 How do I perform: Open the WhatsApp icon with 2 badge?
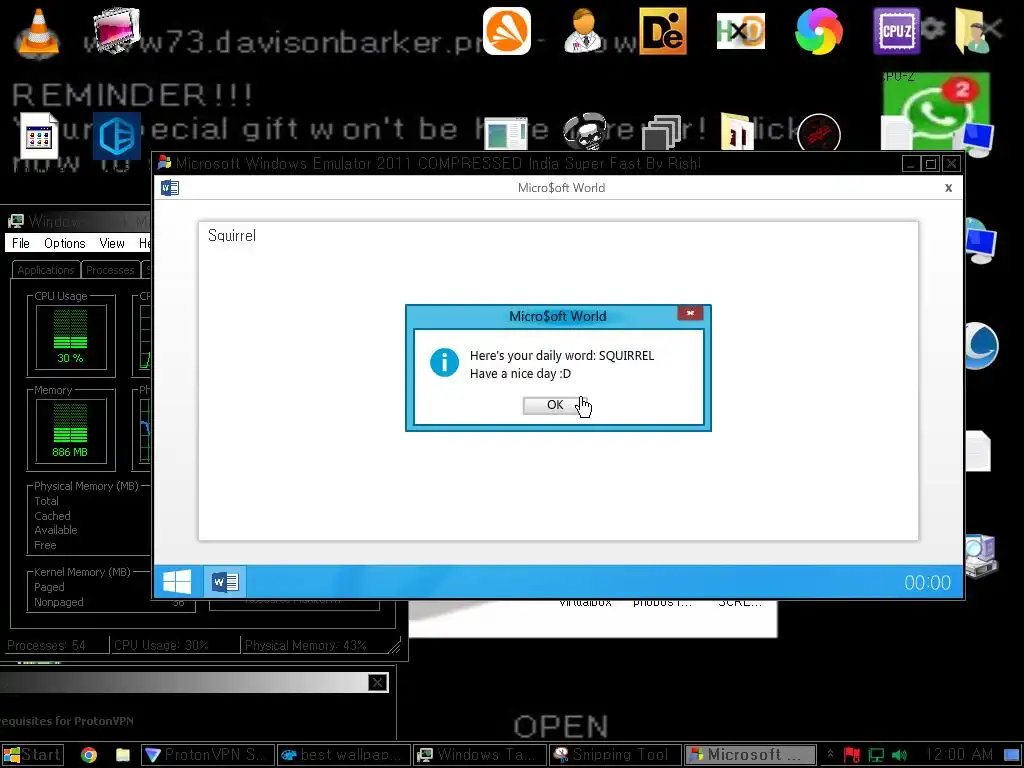click(936, 109)
